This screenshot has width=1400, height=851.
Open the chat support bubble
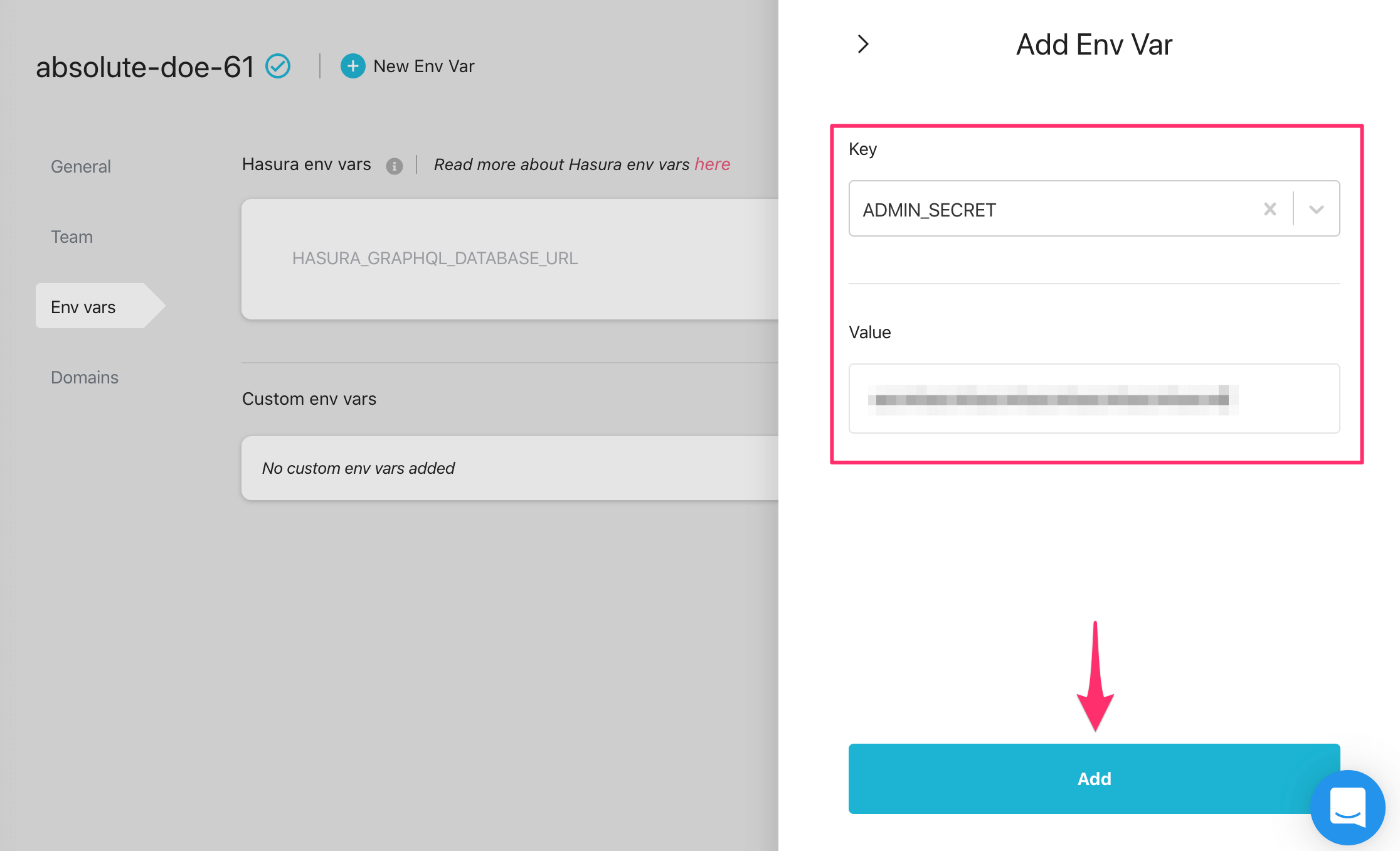click(x=1347, y=806)
